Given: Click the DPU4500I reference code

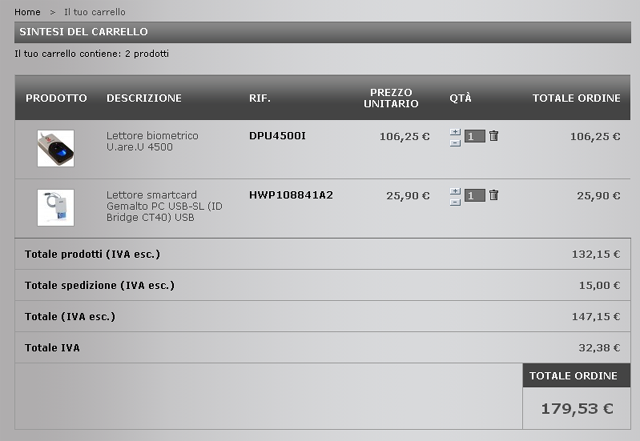Looking at the screenshot, I should click(277, 136).
